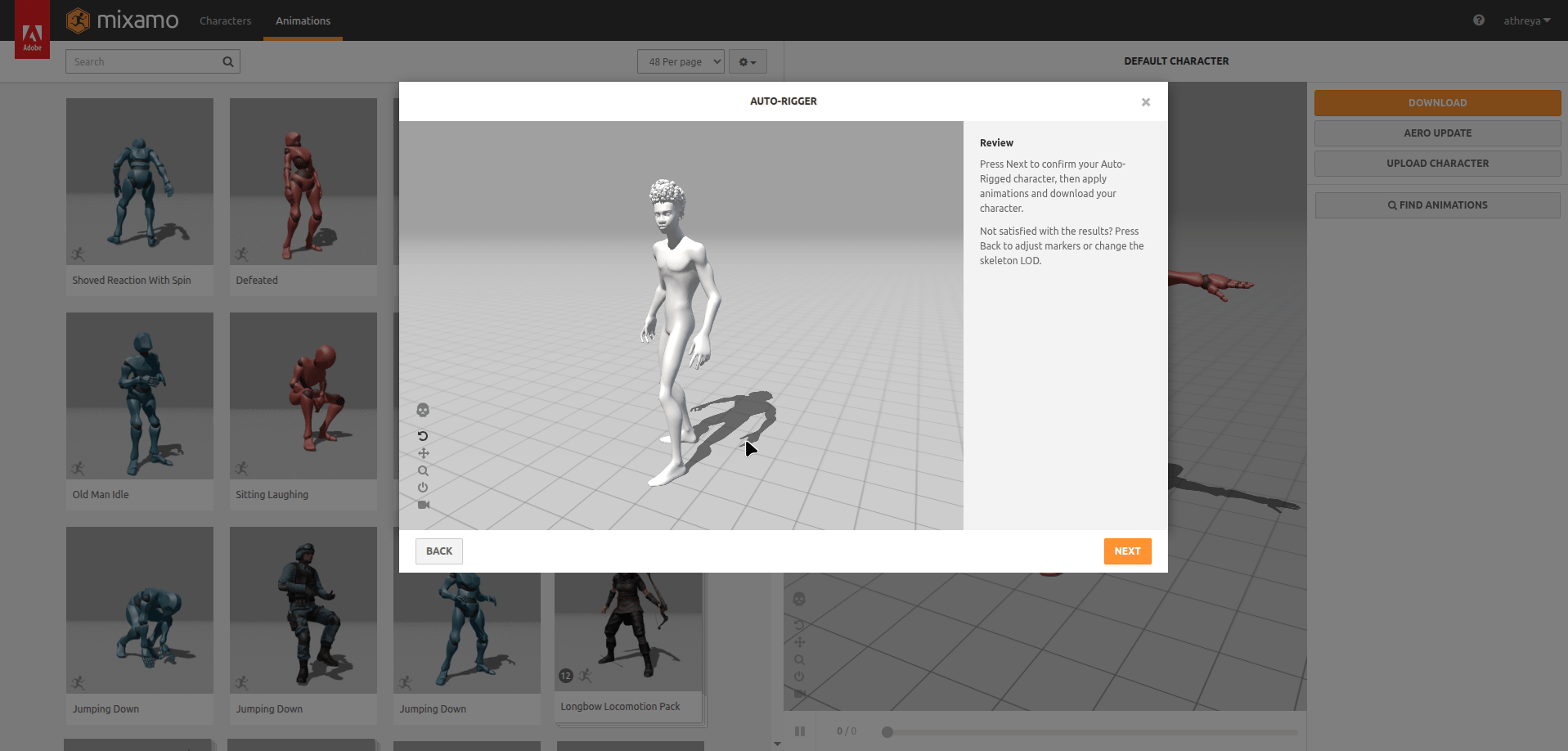The width and height of the screenshot is (1568, 751).
Task: Select the zoom magnifier icon in Auto-Rigger
Action: pos(423,470)
